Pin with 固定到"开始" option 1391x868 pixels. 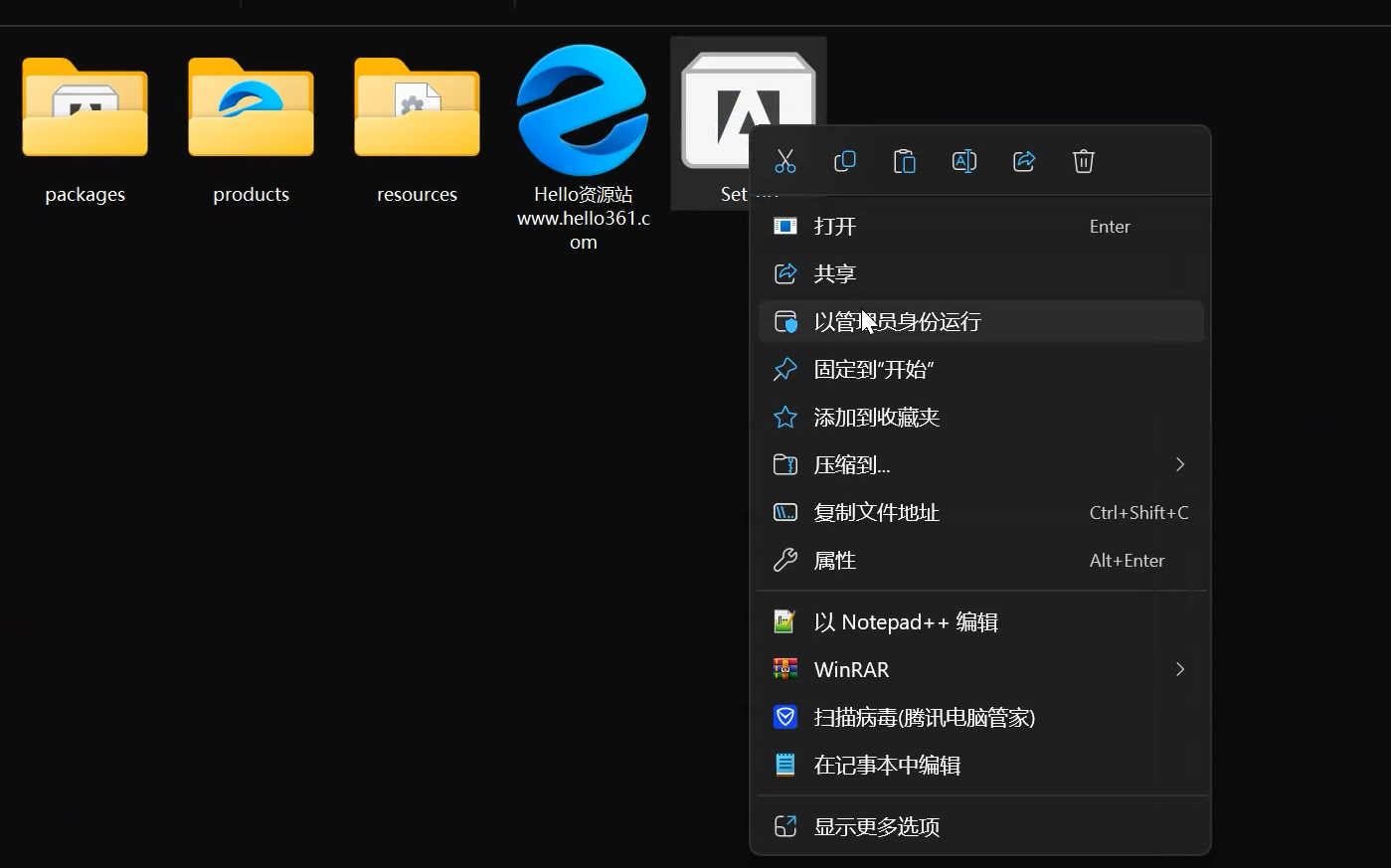873,370
